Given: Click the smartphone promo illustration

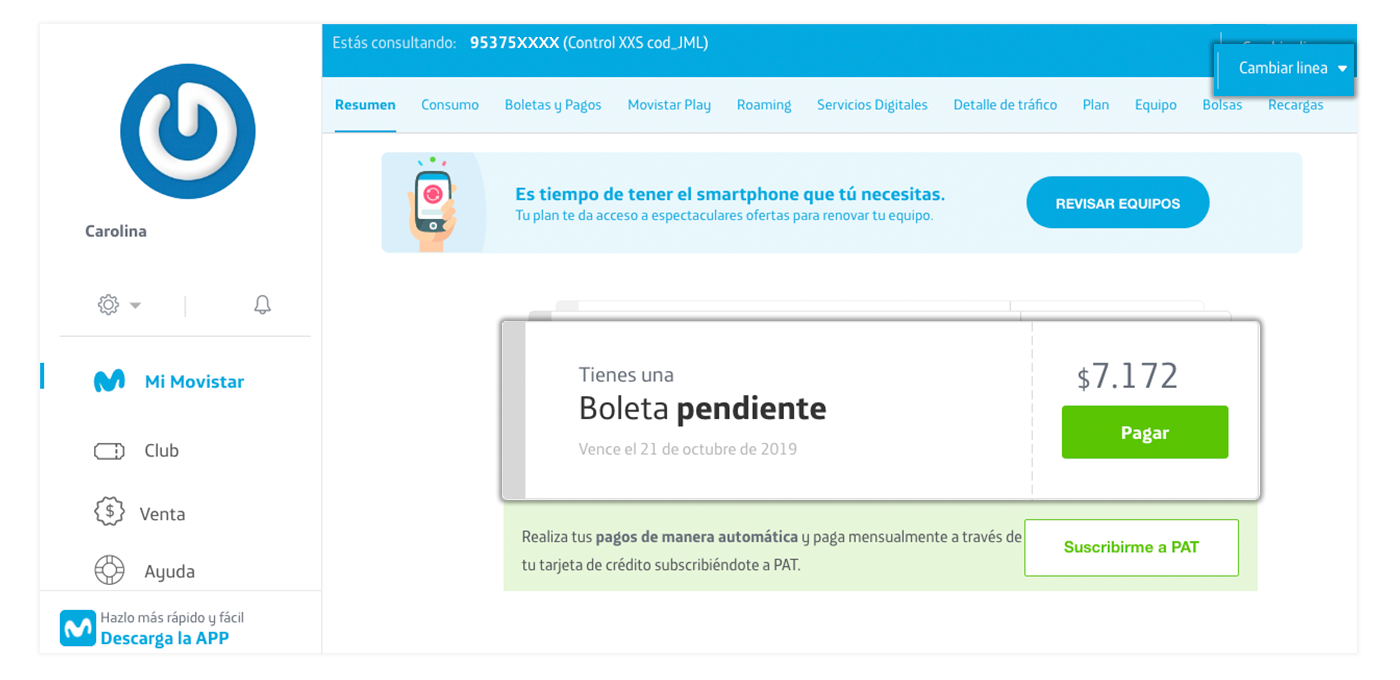Looking at the screenshot, I should (x=432, y=202).
